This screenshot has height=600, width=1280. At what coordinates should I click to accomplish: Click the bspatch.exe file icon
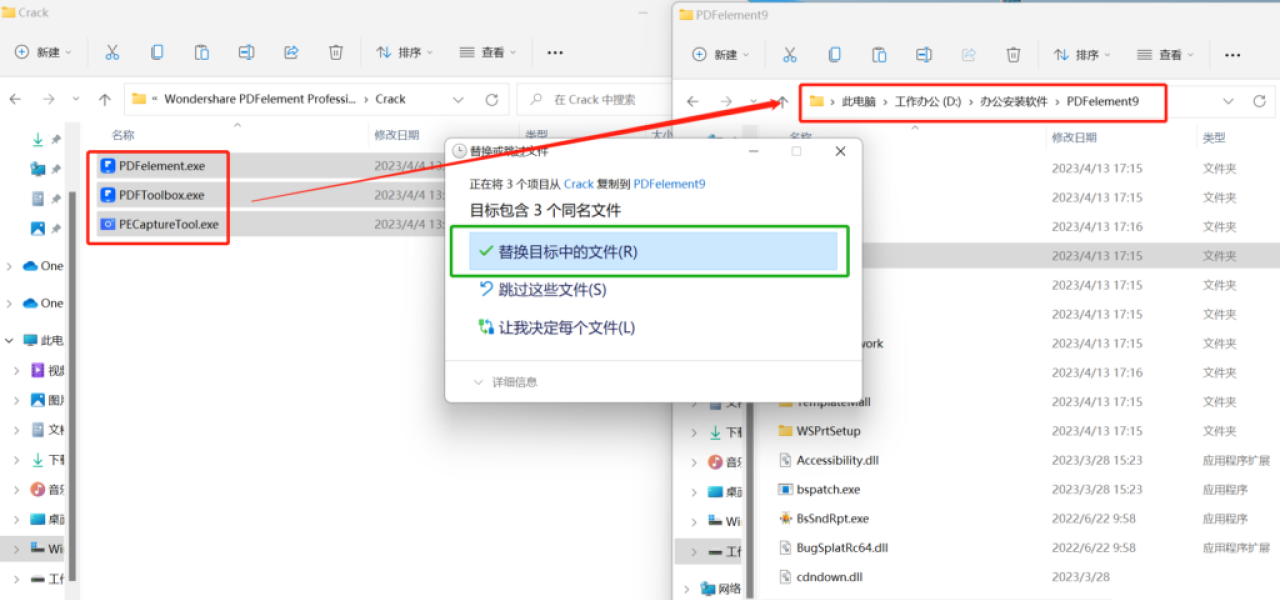click(x=786, y=490)
